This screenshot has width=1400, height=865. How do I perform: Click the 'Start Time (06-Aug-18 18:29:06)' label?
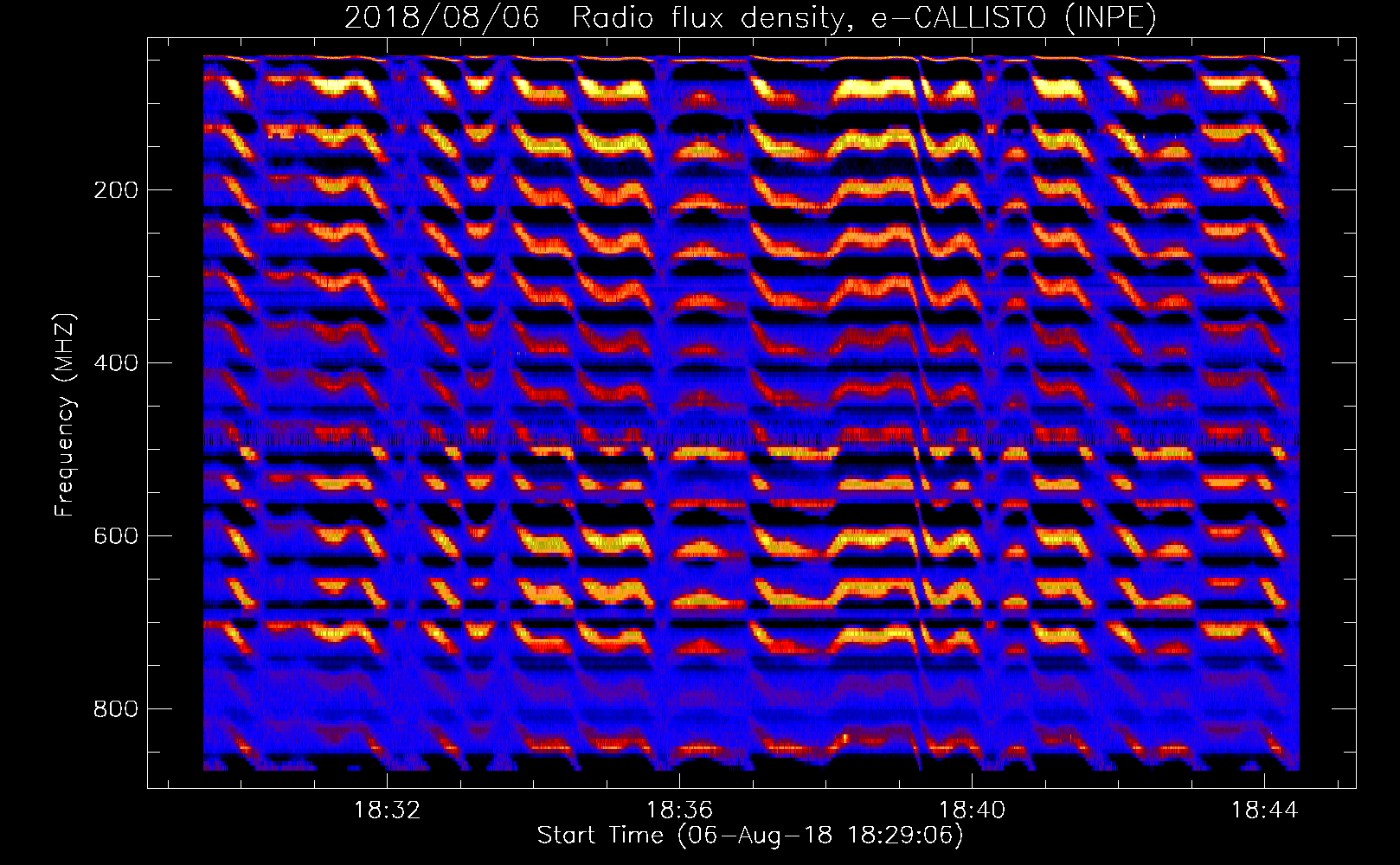(750, 836)
